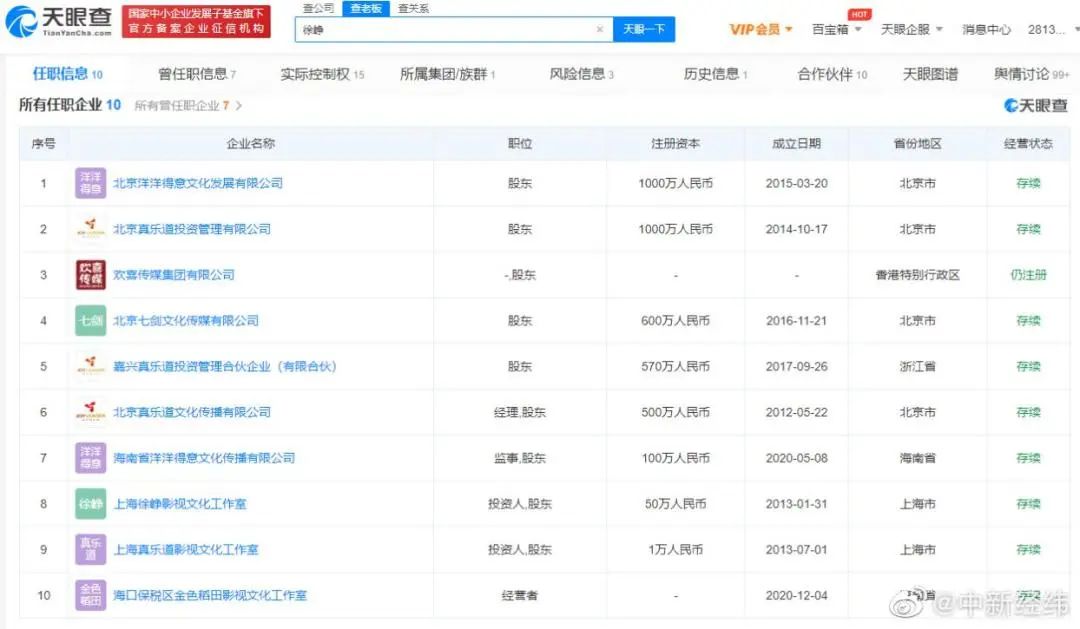The height and width of the screenshot is (629, 1080).
Task: Open the 曾任职信息 tab
Action: point(196,74)
